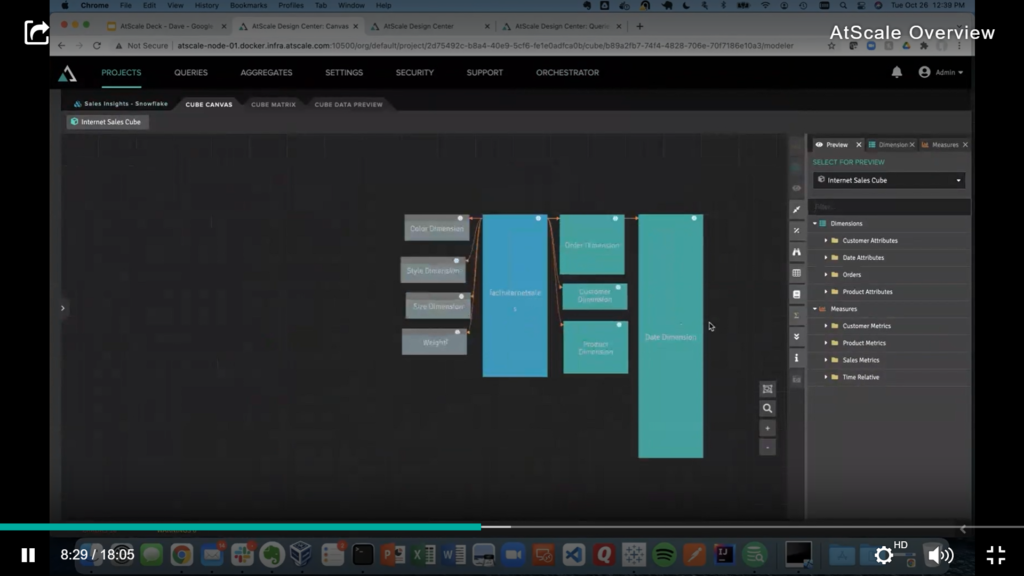
Task: Select the Style Dimension node
Action: coord(433,270)
